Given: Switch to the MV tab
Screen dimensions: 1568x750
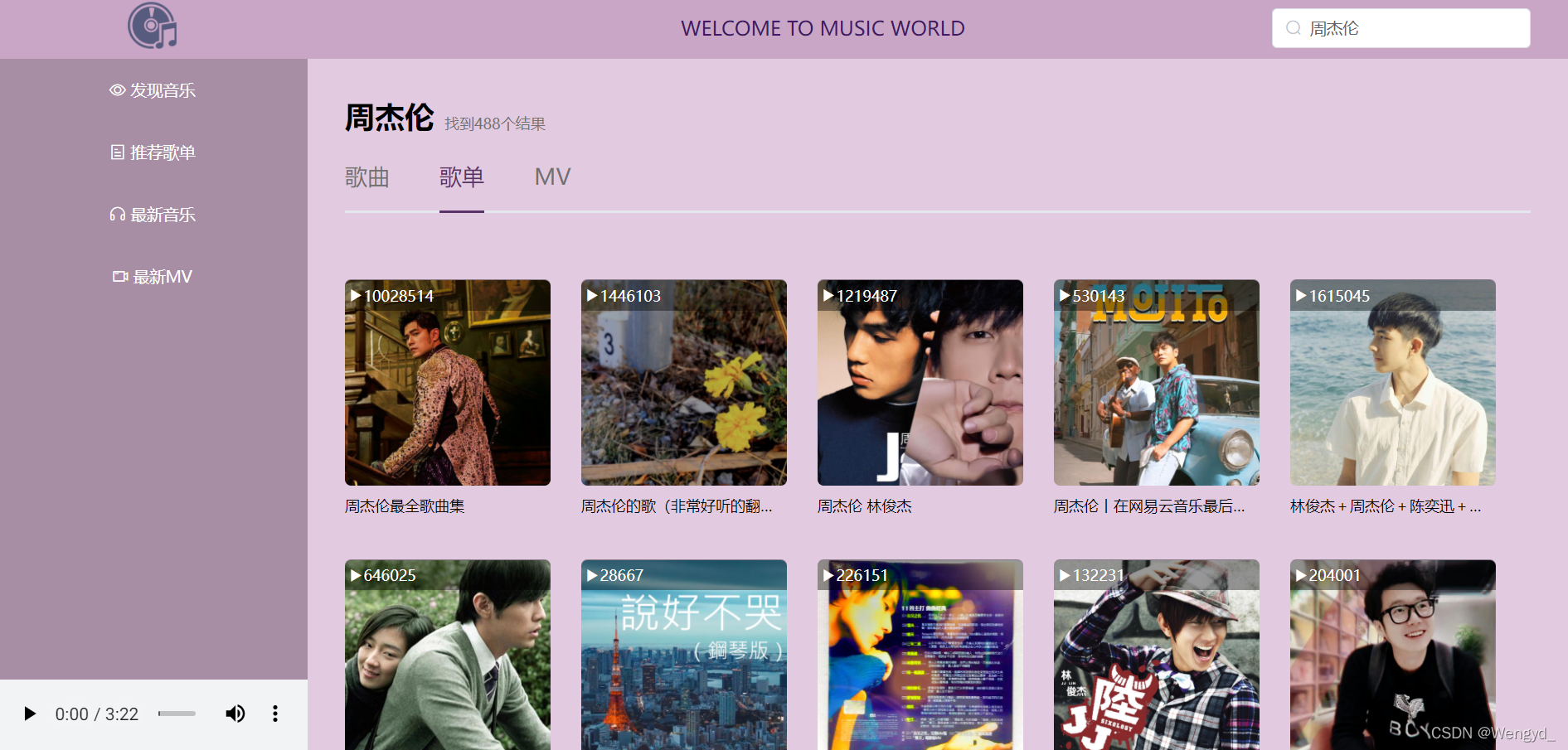Looking at the screenshot, I should (x=552, y=177).
